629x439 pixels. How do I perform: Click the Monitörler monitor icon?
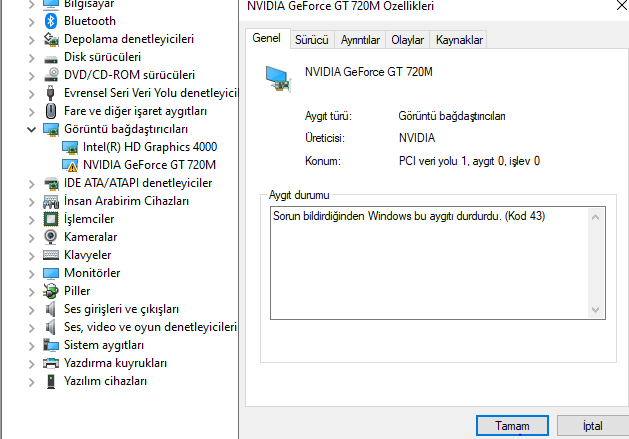(51, 273)
